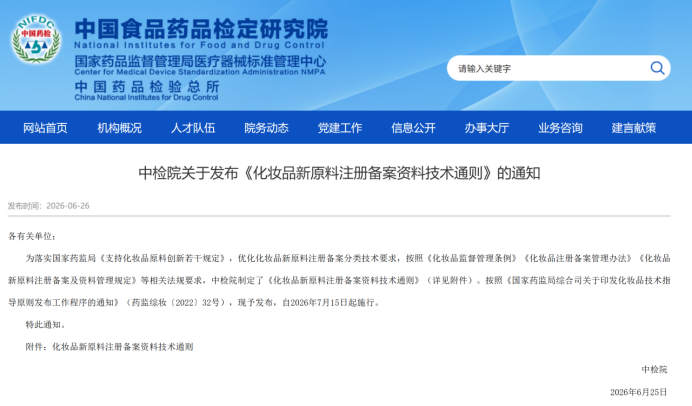Open the 机构概况 navigation item
The image size is (692, 406).
[119, 128]
